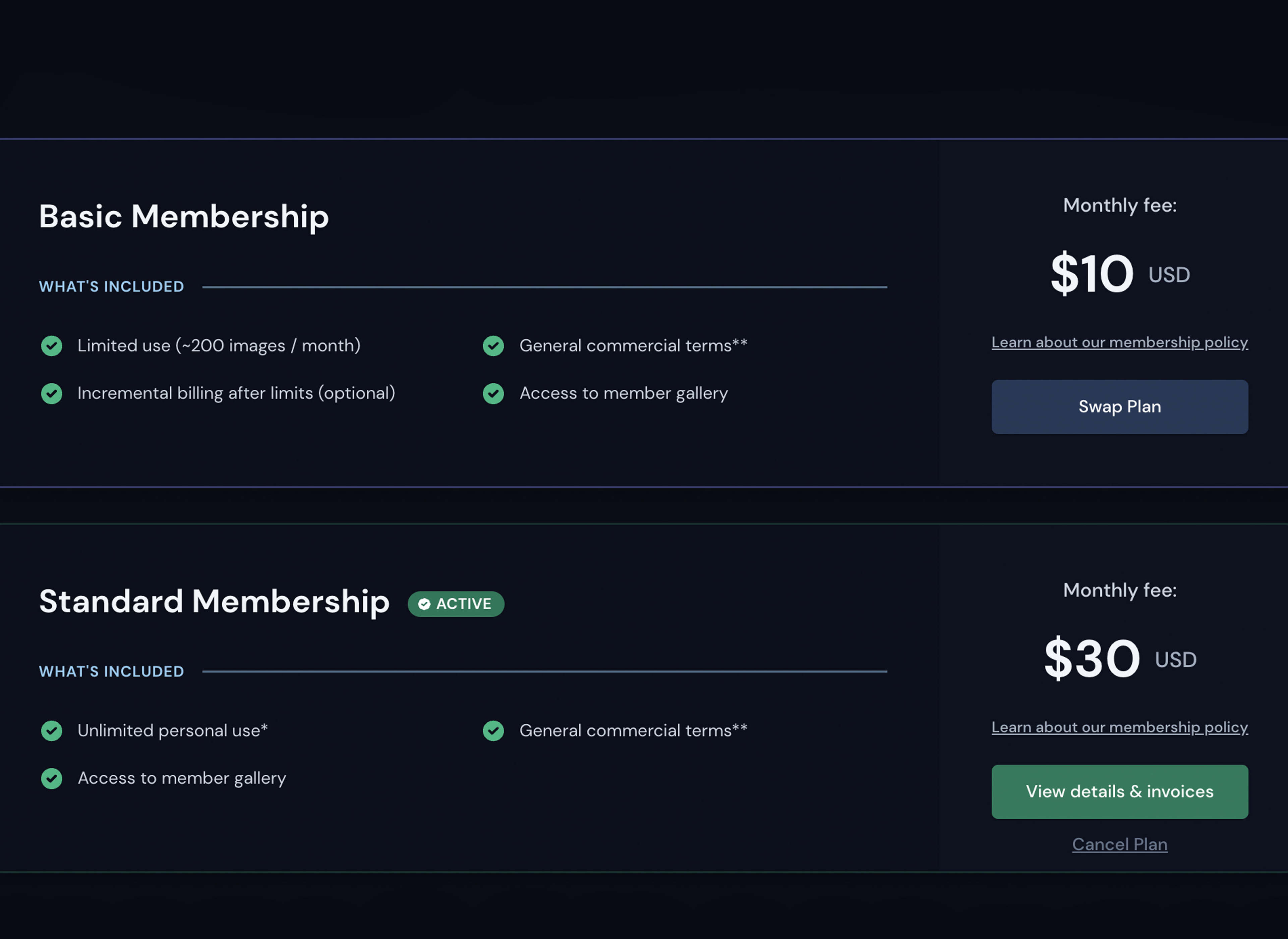Click checkmark beside Standard Access to member gallery

click(x=52, y=778)
